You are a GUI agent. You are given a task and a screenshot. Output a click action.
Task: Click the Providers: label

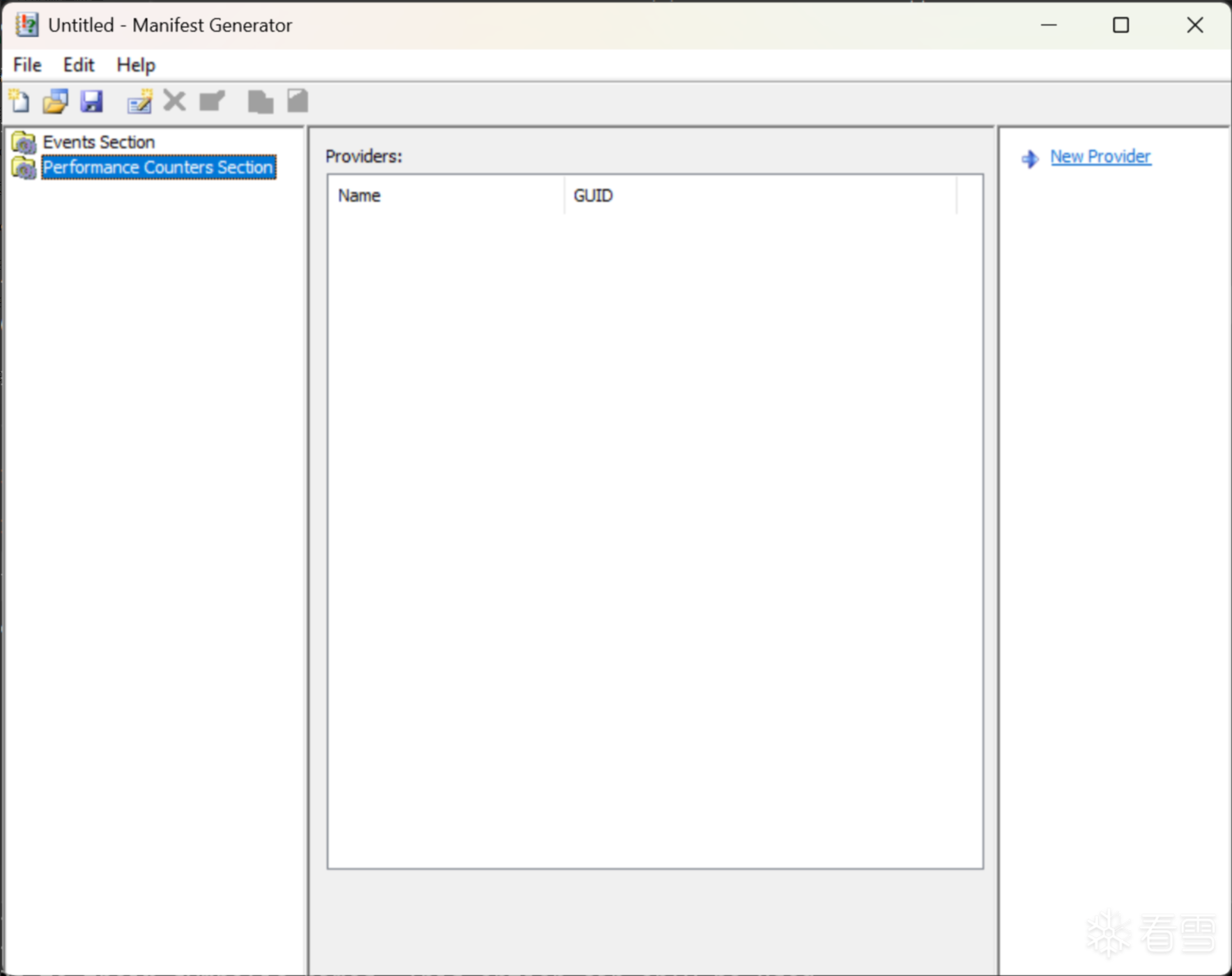pyautogui.click(x=364, y=156)
